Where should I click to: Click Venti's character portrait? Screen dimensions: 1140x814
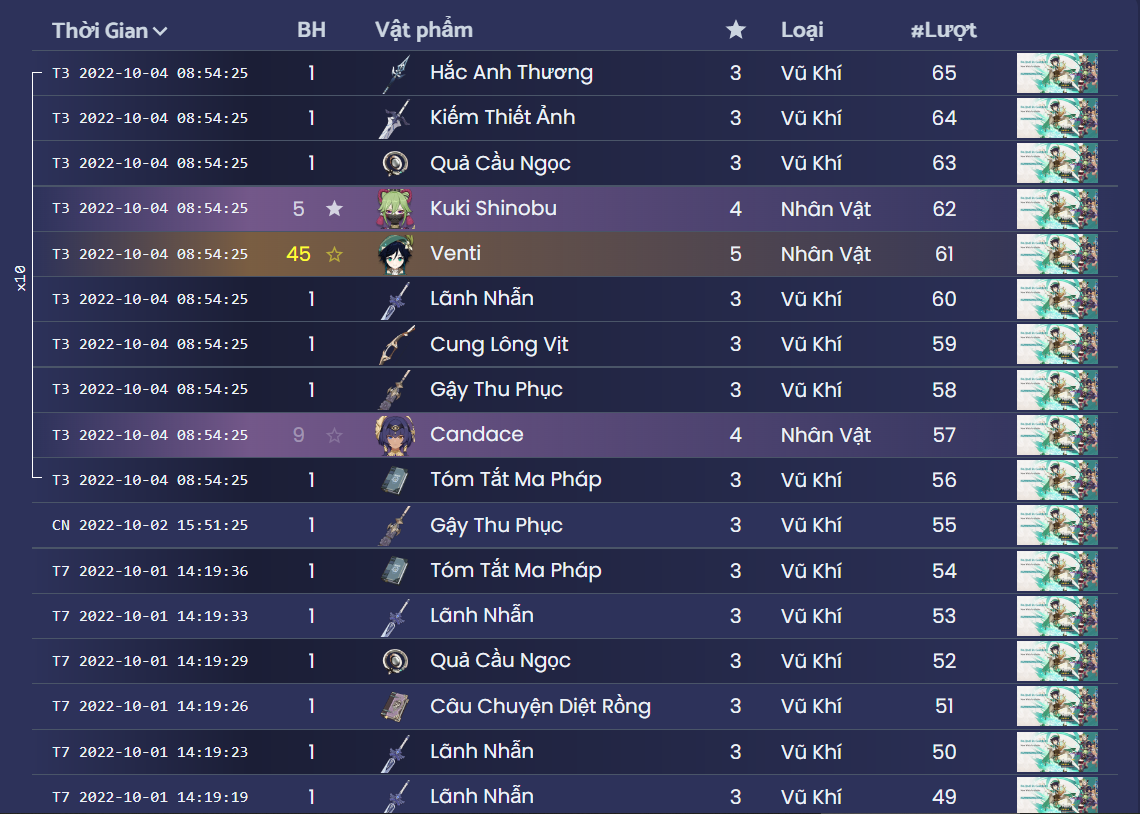[396, 253]
